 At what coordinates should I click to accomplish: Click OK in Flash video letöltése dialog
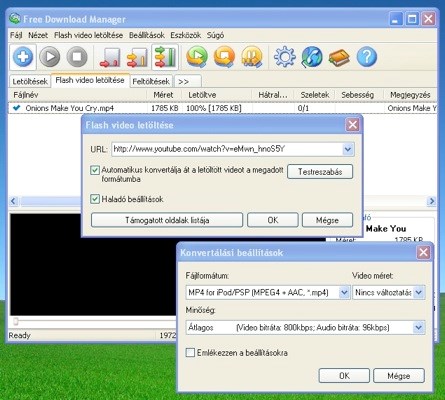[x=273, y=220]
